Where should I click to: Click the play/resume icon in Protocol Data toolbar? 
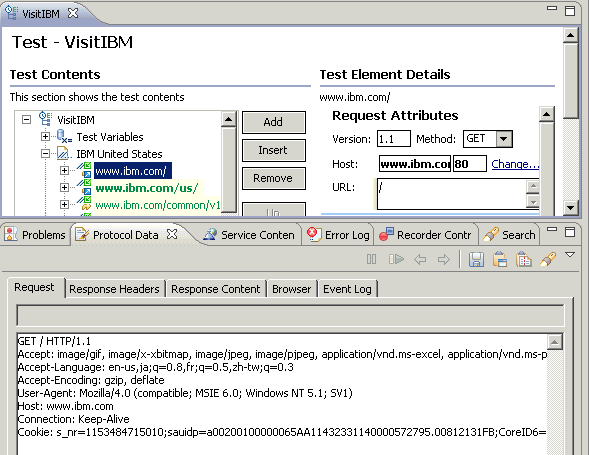tap(396, 259)
